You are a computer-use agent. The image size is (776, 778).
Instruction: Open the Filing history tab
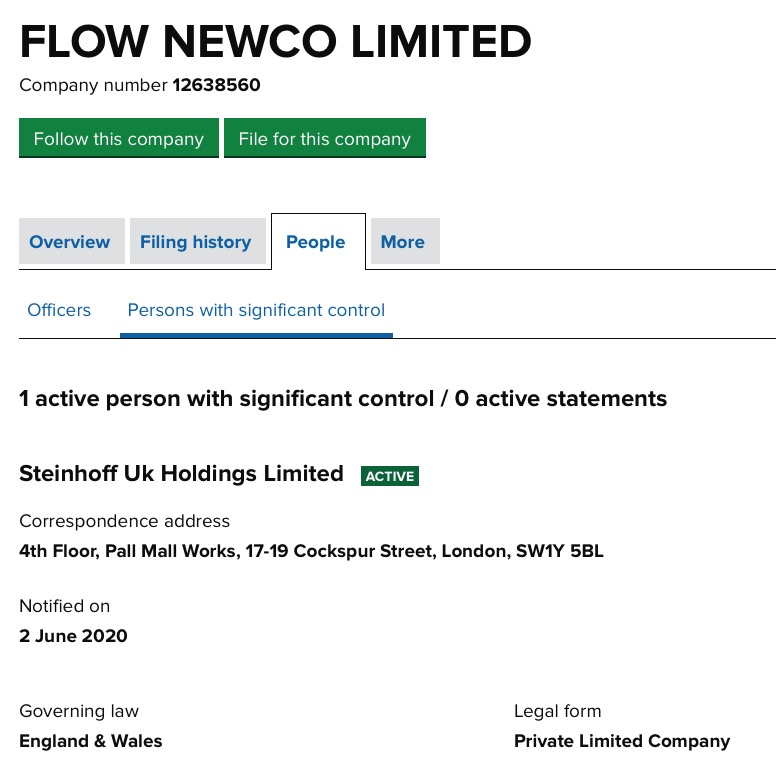click(195, 242)
